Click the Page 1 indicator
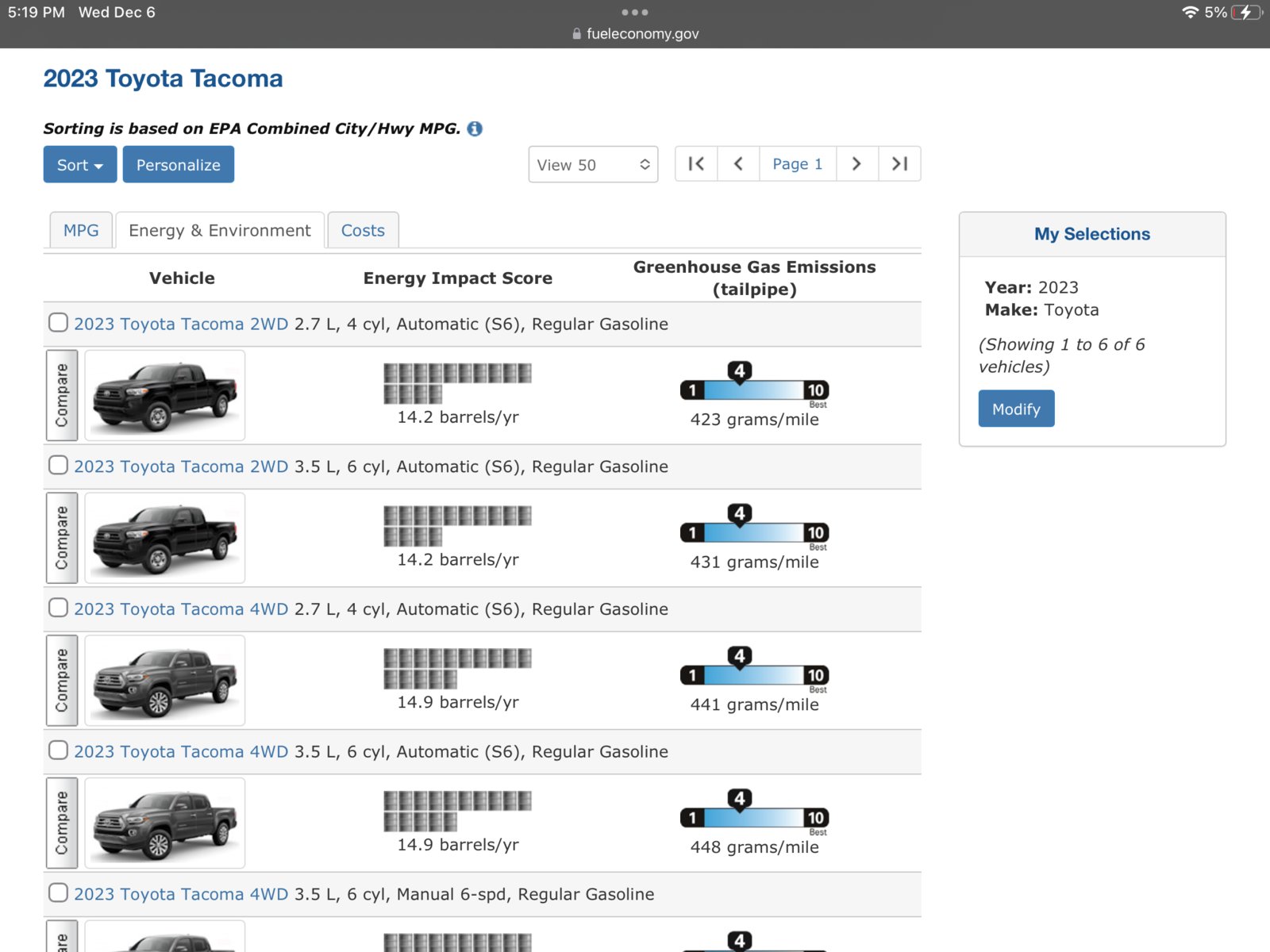Screen dimensions: 1270x952 (x=798, y=164)
